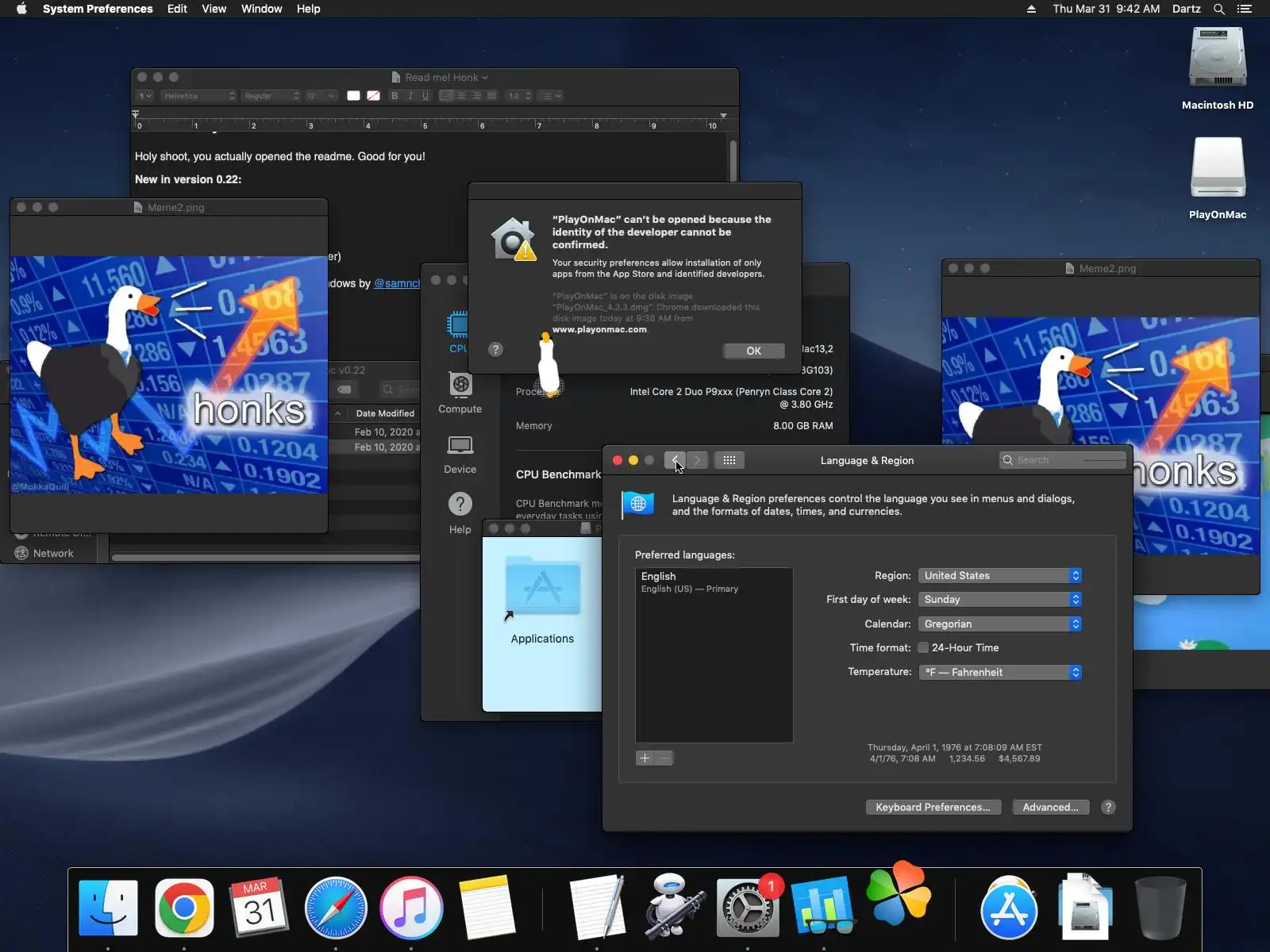Open list bullets dropdown in Read me
Viewport: 1270px width, 952px height.
pos(550,96)
